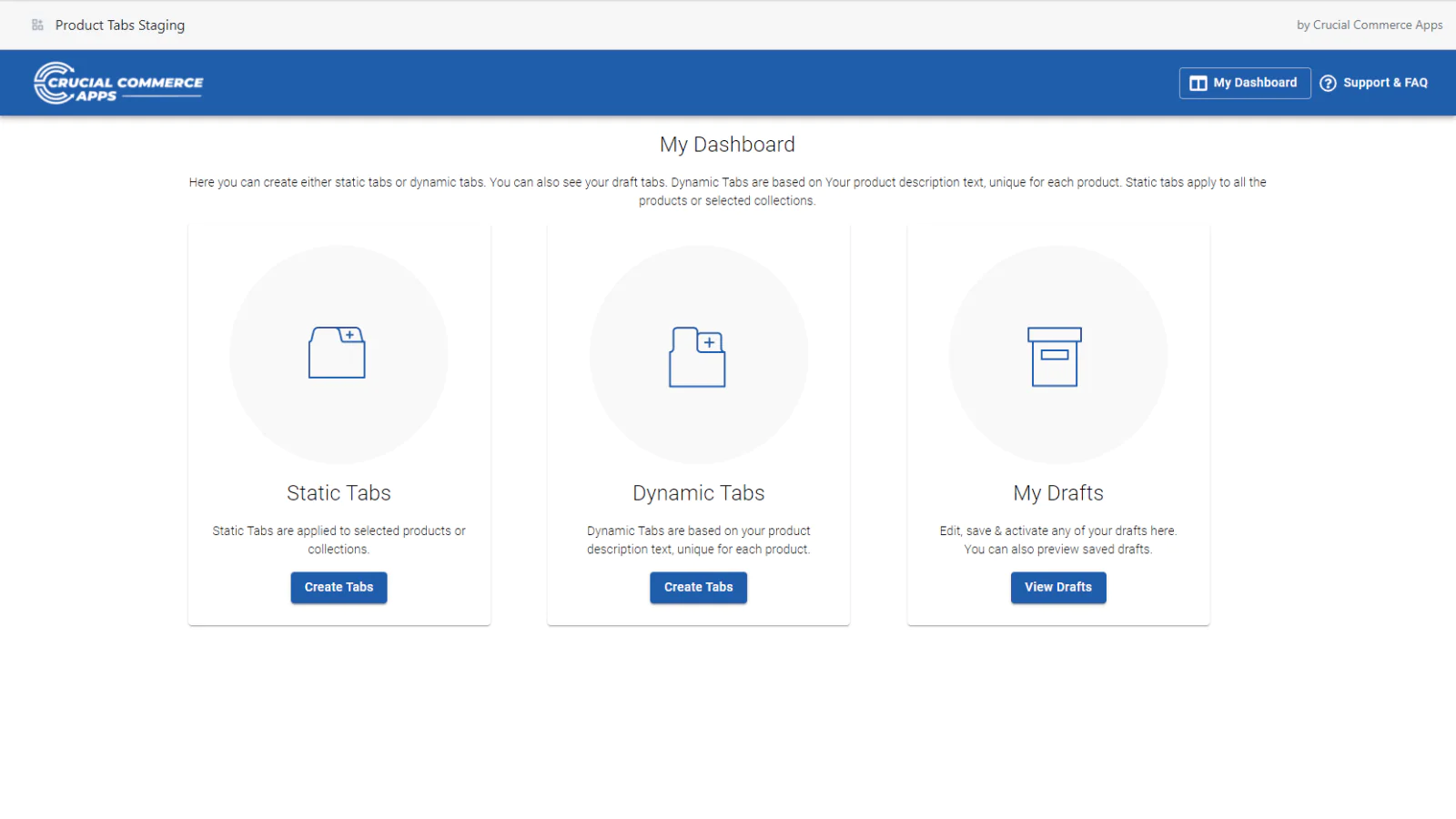Click the My Drafts description text
The width and height of the screenshot is (1456, 819).
pos(1058,540)
